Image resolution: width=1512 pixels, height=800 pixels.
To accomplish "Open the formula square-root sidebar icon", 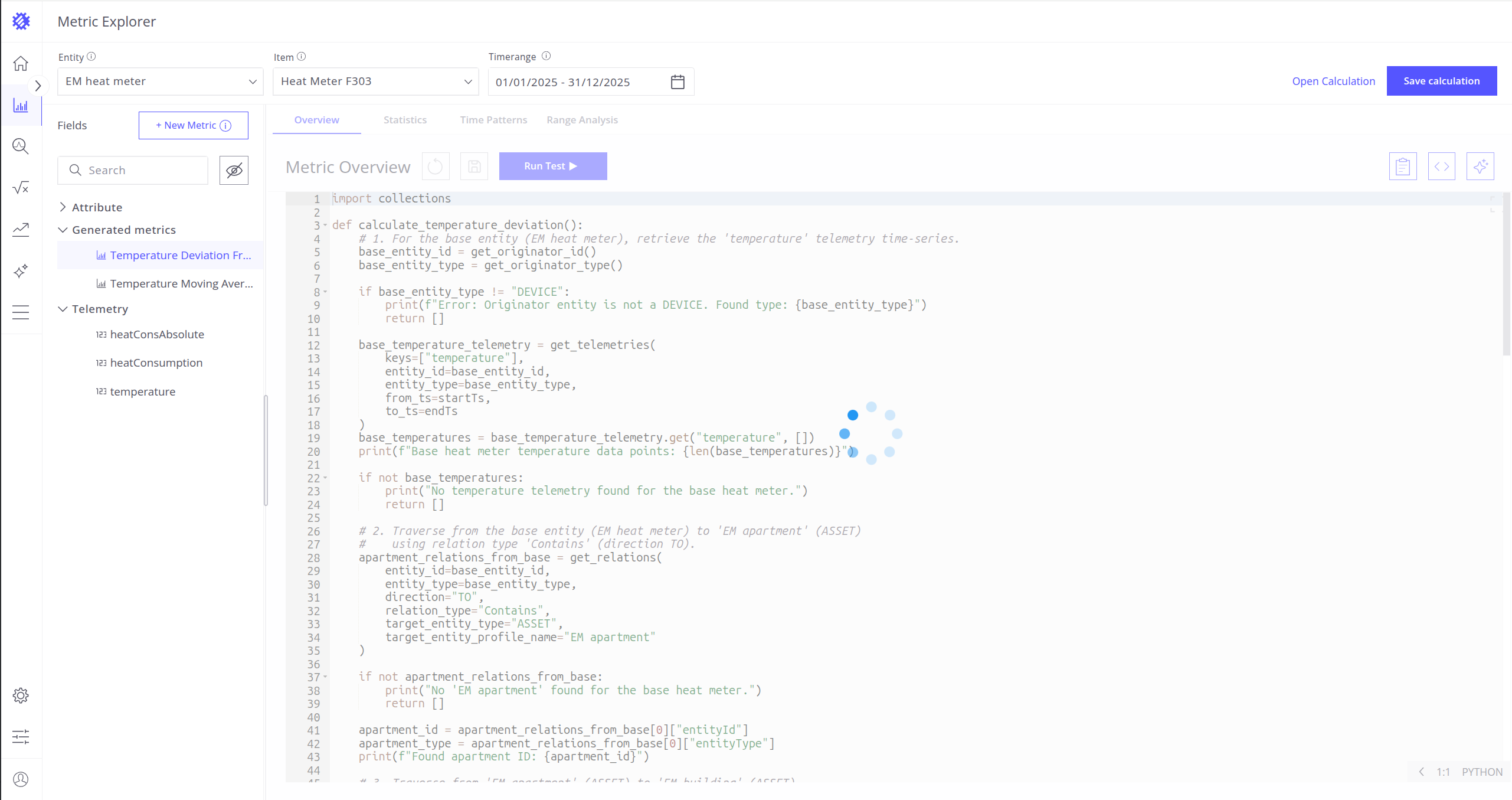I will point(21,188).
